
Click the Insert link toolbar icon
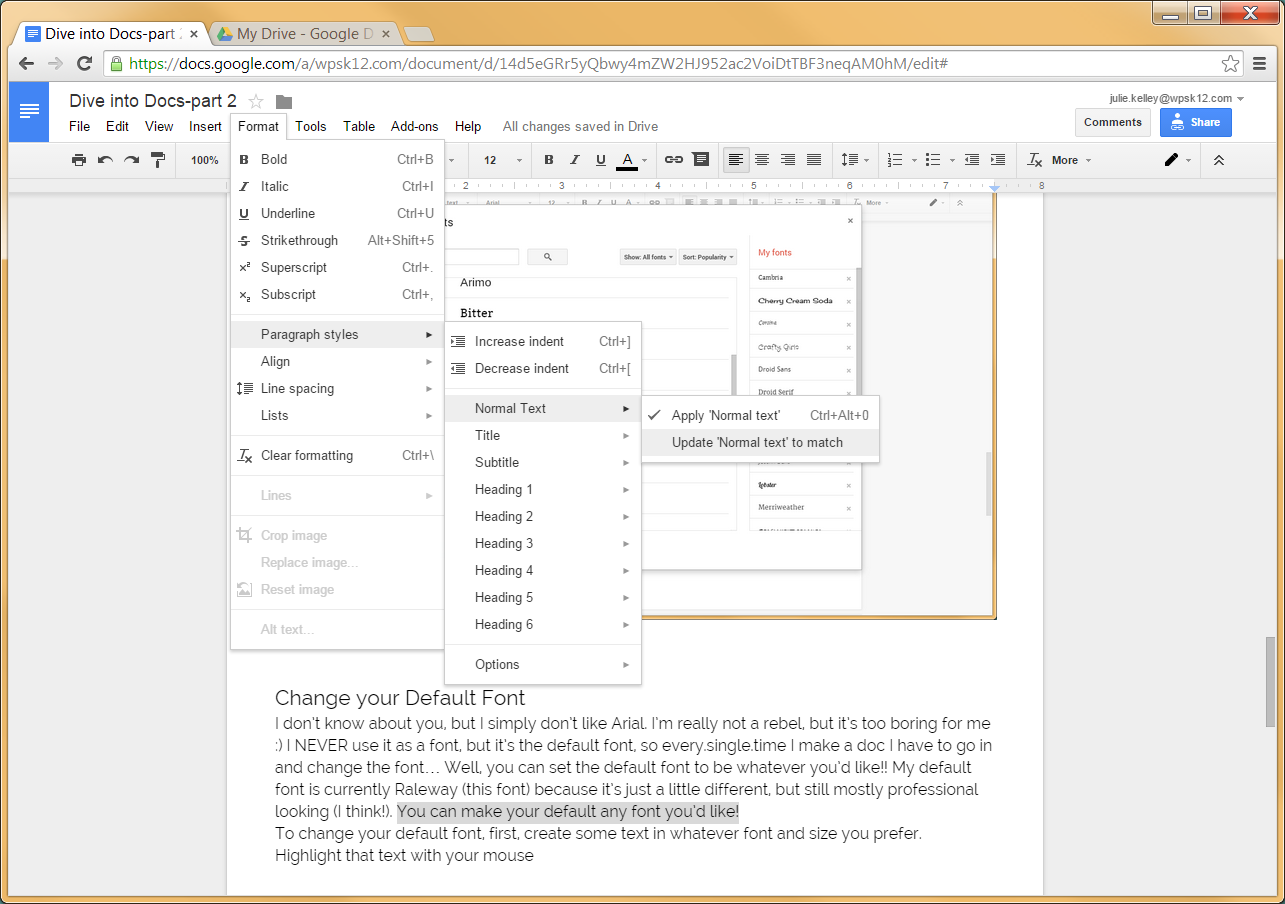(x=674, y=160)
